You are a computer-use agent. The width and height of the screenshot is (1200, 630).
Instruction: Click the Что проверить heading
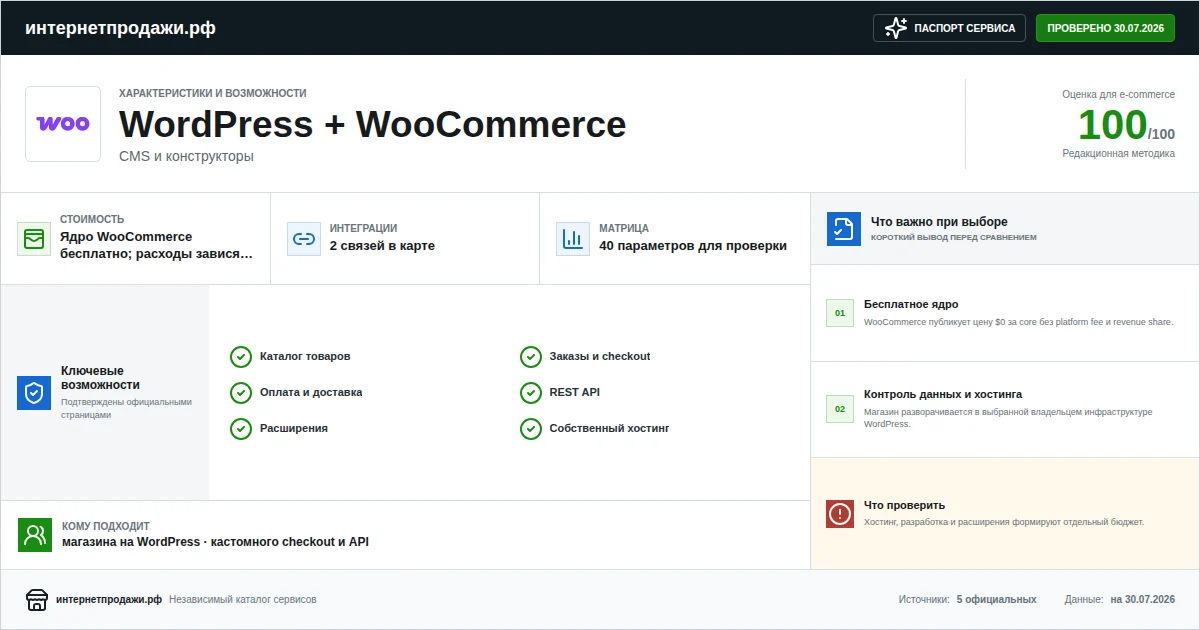pyautogui.click(x=904, y=506)
